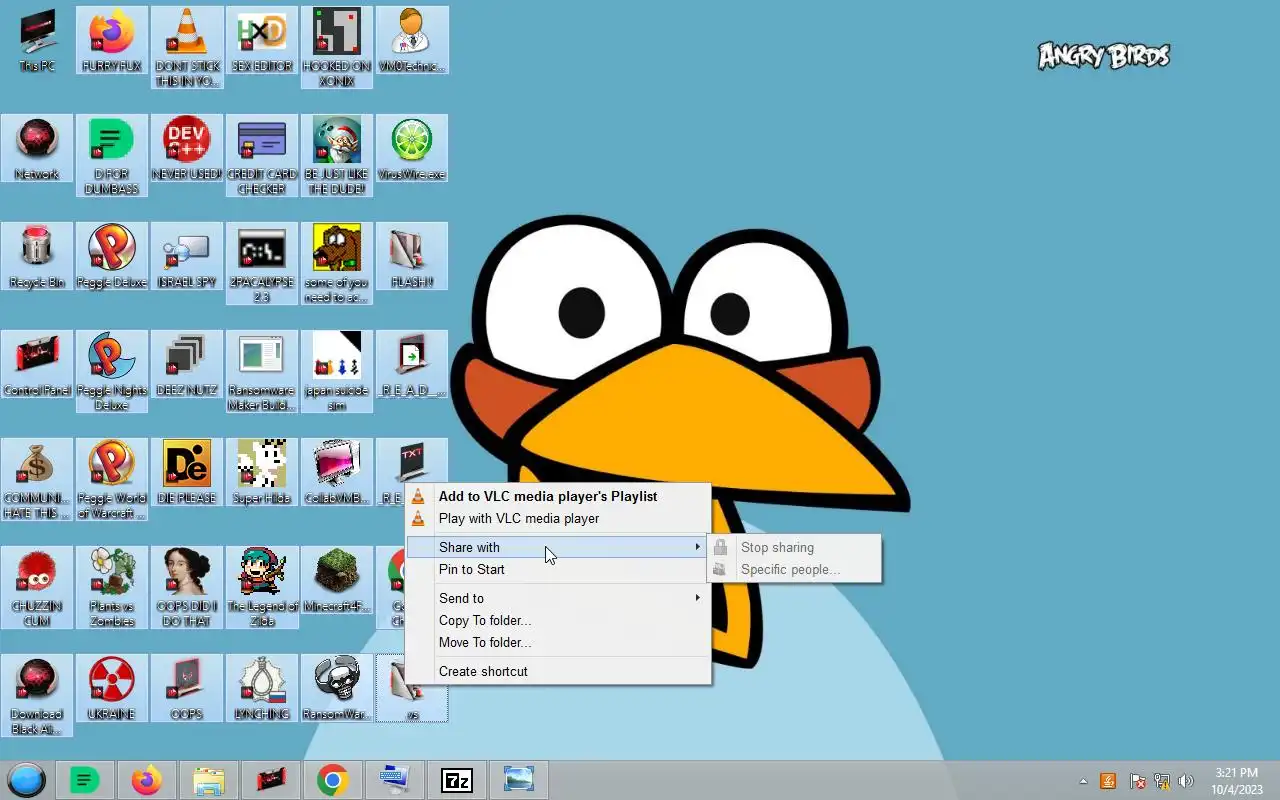
Task: Expand the Share with submenu arrow
Action: (698, 547)
